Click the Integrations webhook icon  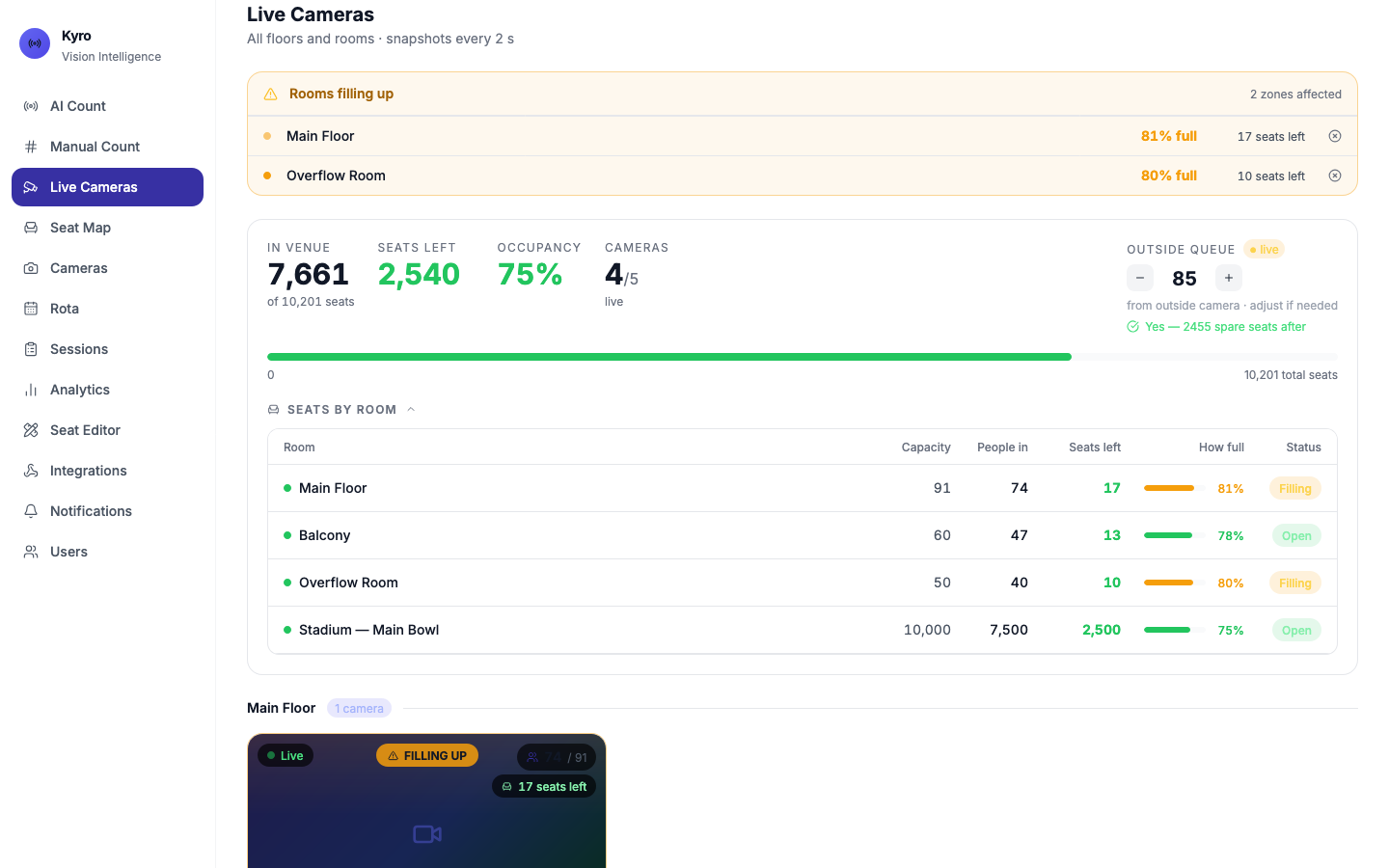click(31, 471)
